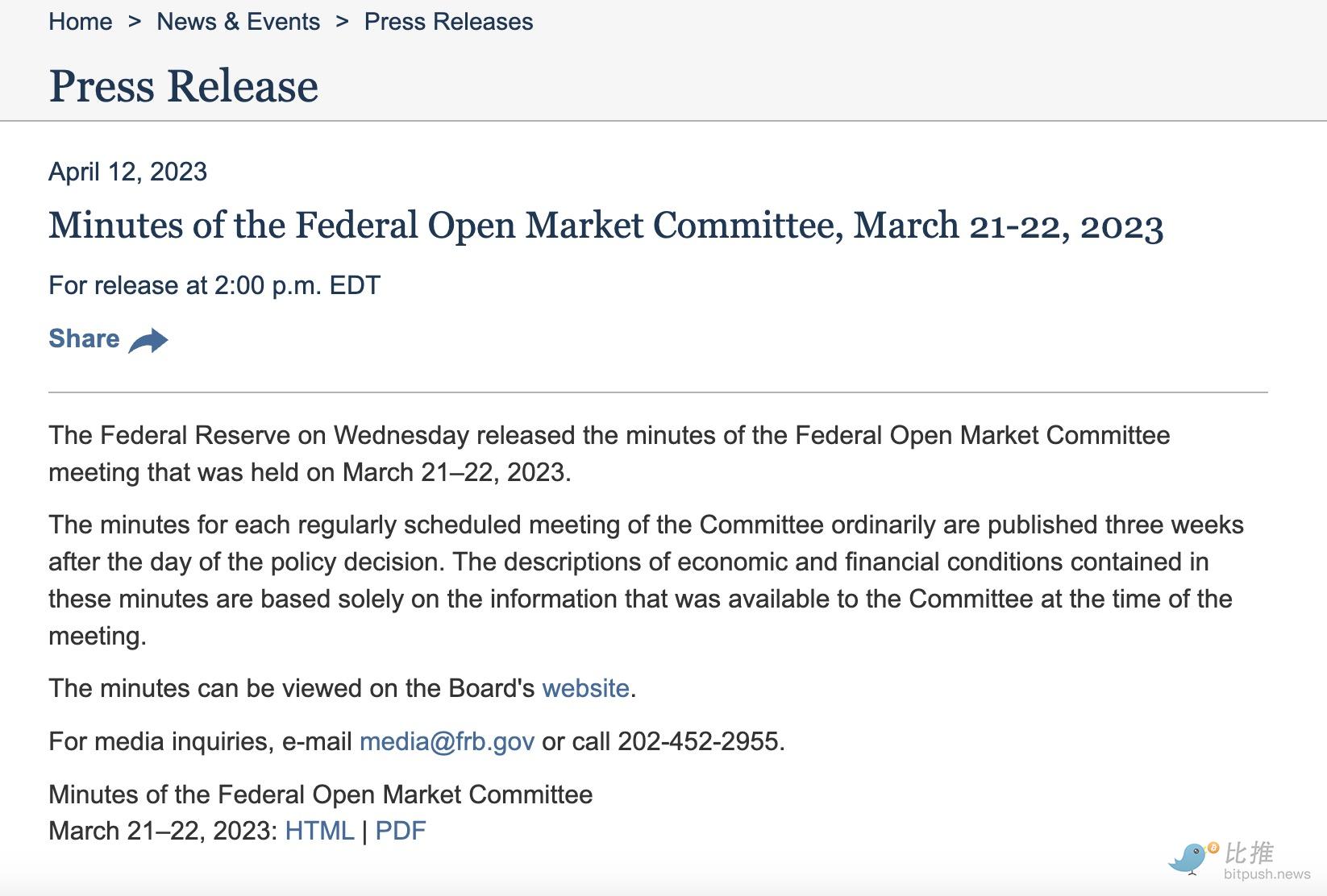Click the Press Release page heading
This screenshot has height=896, width=1327.
coord(184,85)
